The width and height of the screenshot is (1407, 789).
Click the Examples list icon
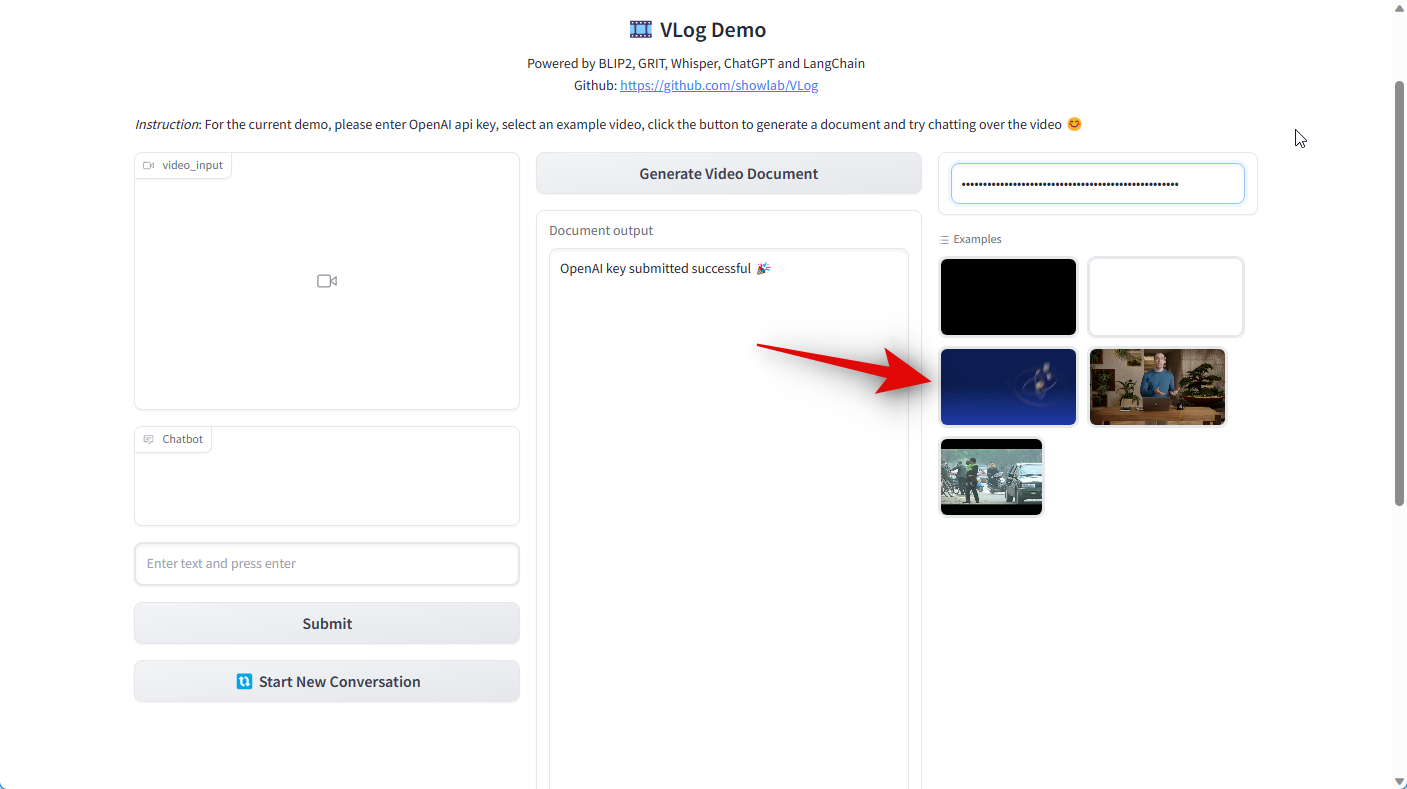pyautogui.click(x=944, y=240)
